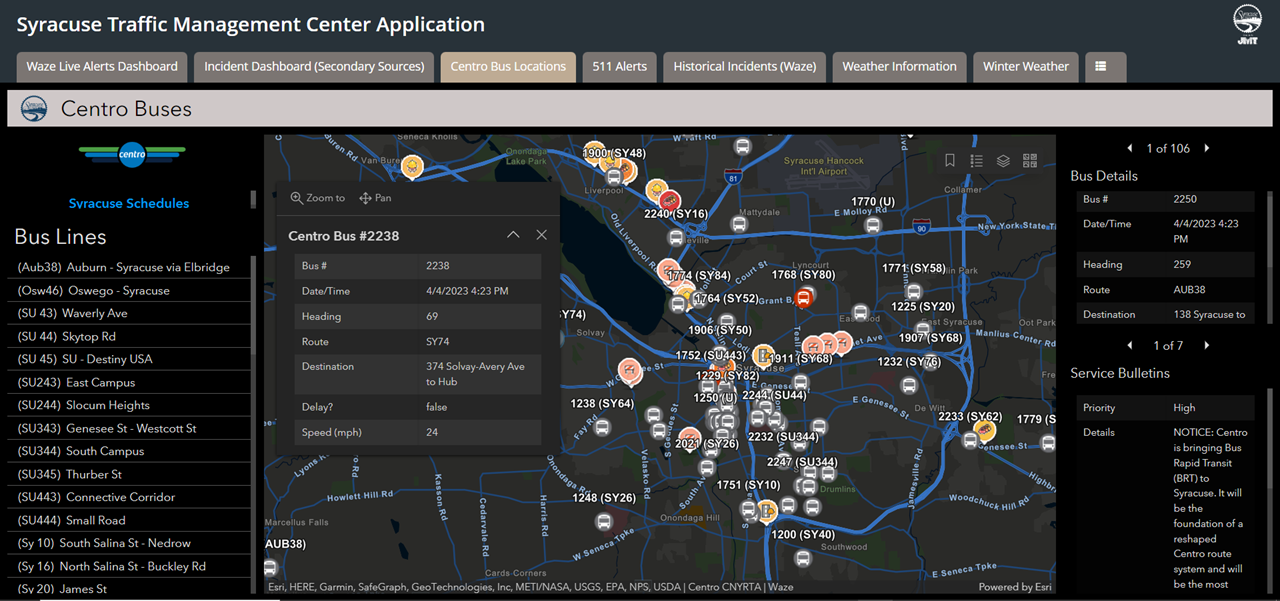Open the Basemap gallery
This screenshot has height=601, width=1280.
pos(1030,160)
